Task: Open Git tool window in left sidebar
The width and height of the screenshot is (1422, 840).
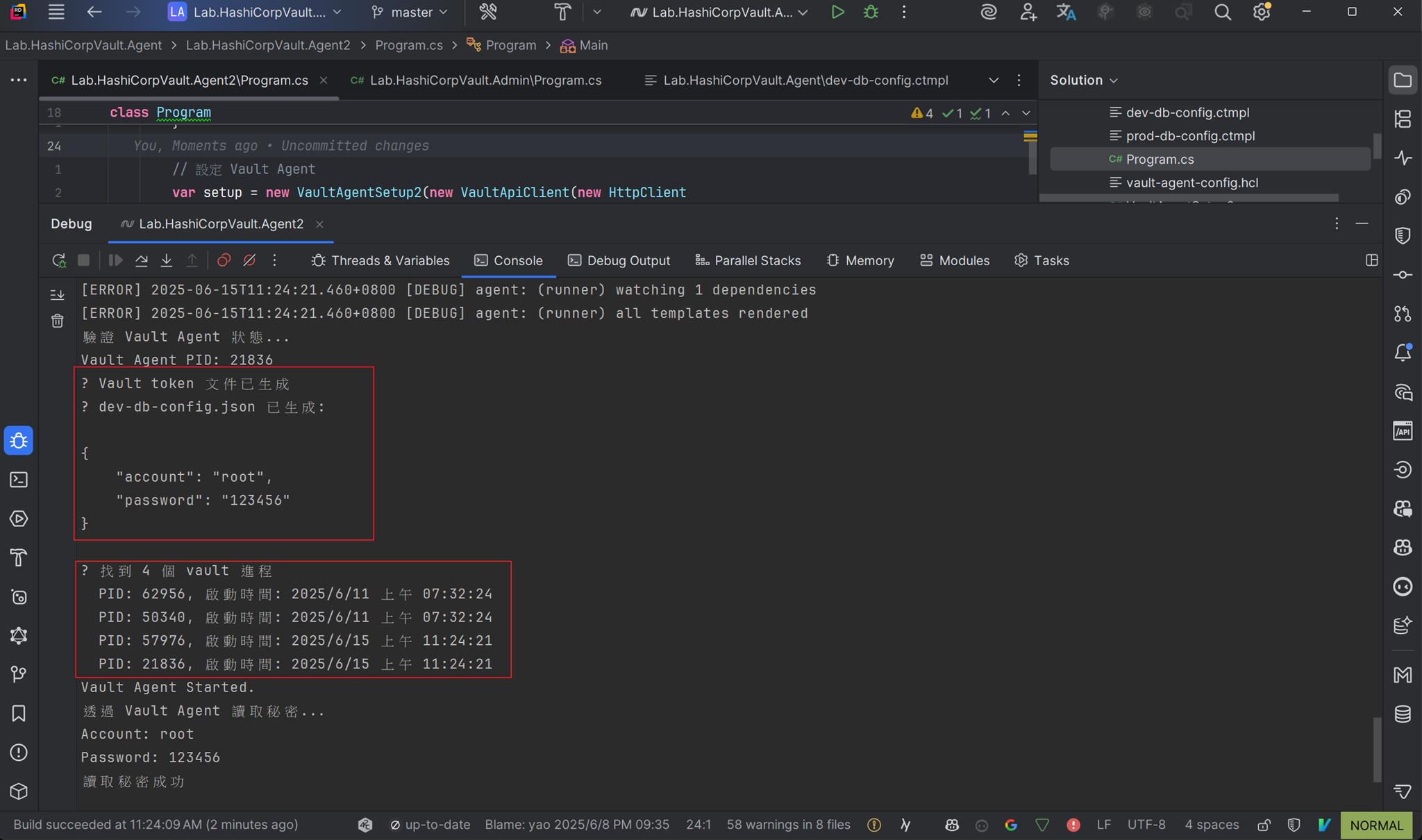Action: pos(19,674)
